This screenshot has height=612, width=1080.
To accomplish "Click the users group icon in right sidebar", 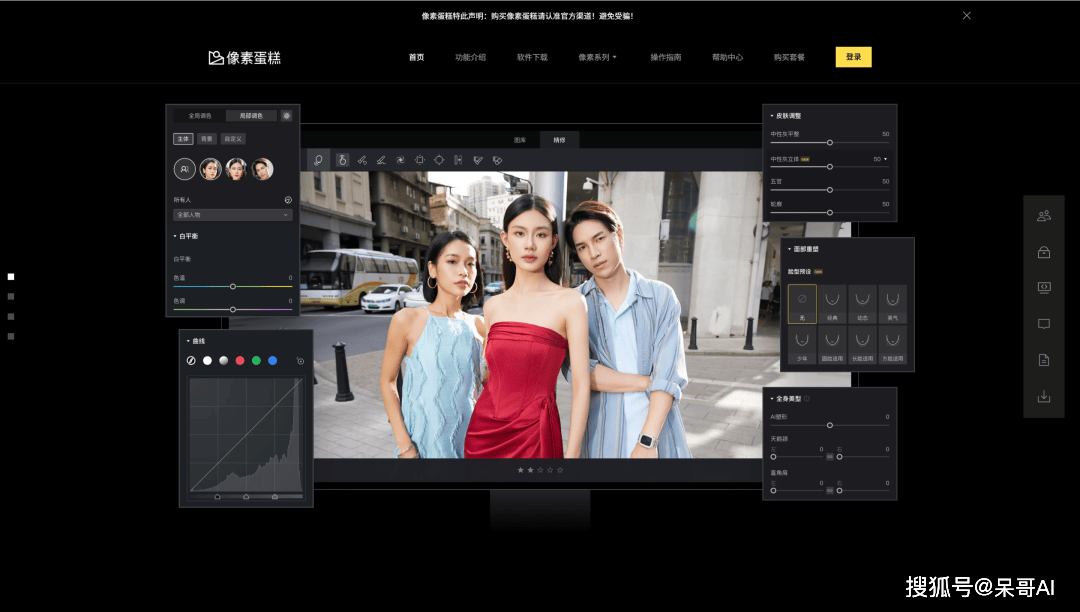I will pyautogui.click(x=1044, y=216).
